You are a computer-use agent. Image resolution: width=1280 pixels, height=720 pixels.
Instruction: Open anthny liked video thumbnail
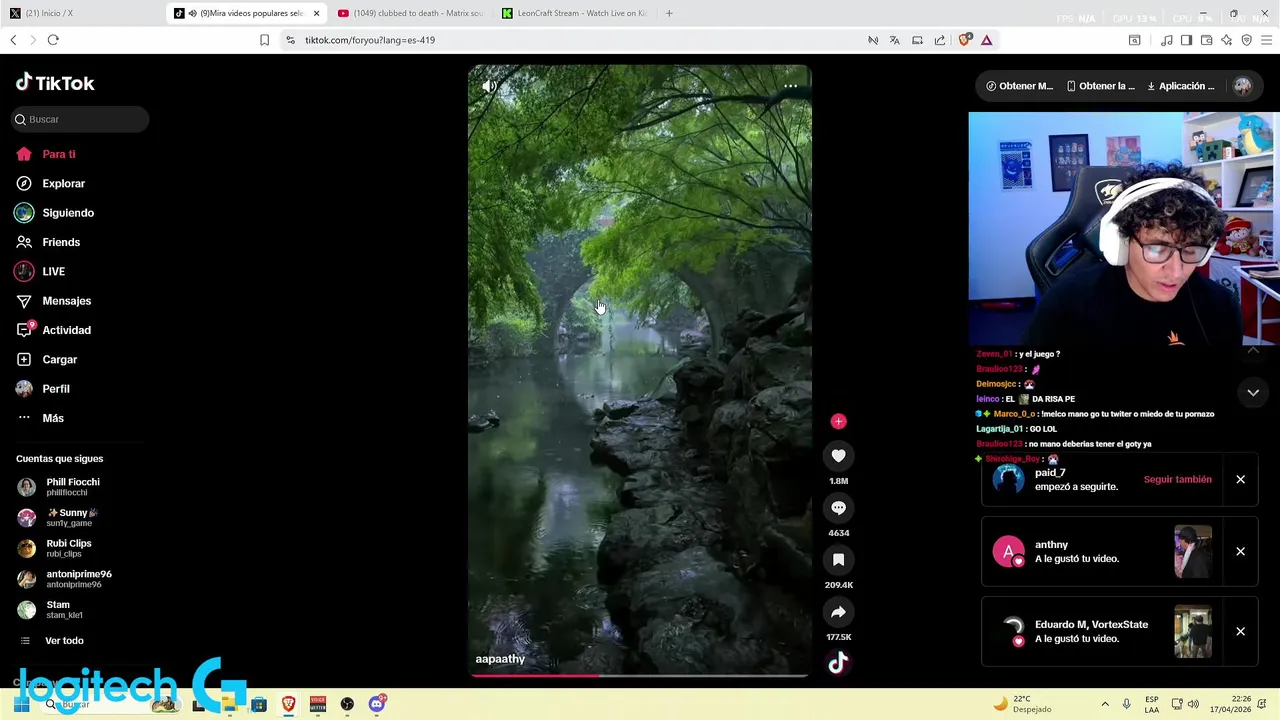click(x=1192, y=551)
